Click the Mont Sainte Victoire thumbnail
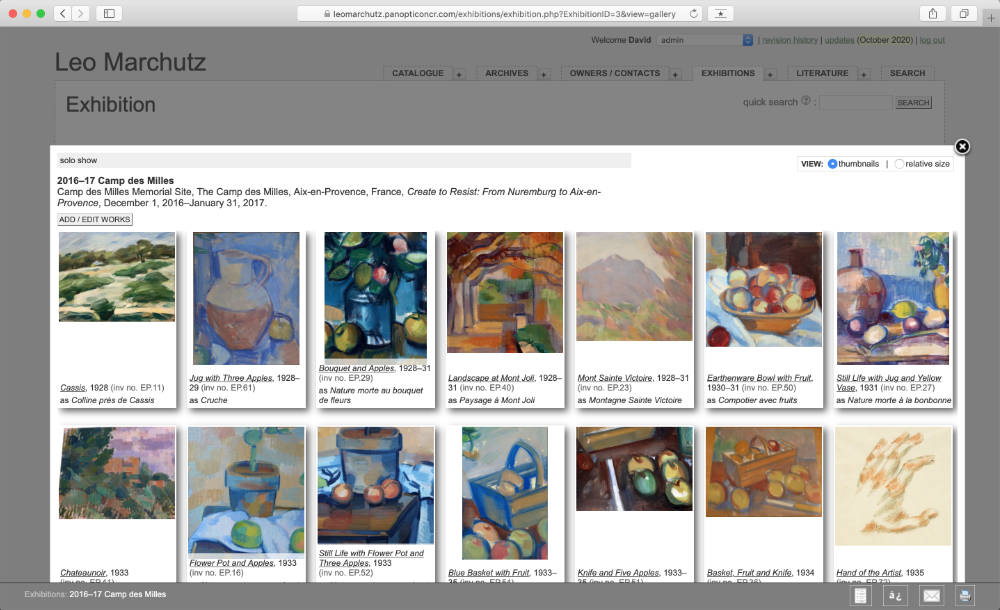Viewport: 1000px width, 610px height. 634,286
